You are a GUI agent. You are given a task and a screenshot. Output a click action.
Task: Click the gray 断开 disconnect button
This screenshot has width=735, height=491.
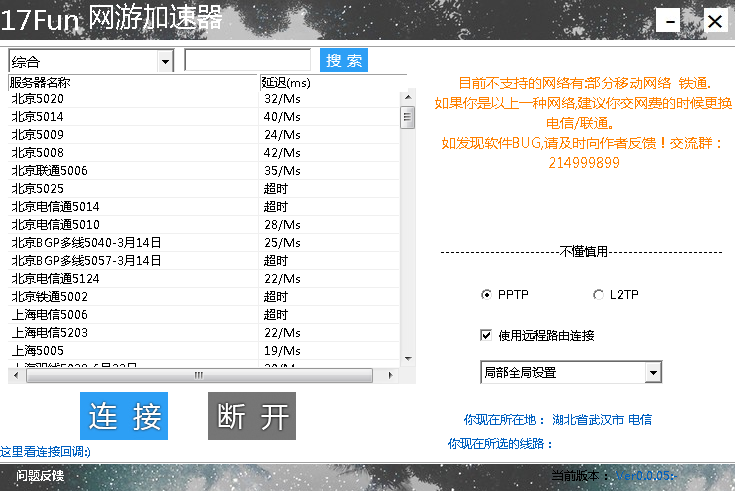(252, 416)
